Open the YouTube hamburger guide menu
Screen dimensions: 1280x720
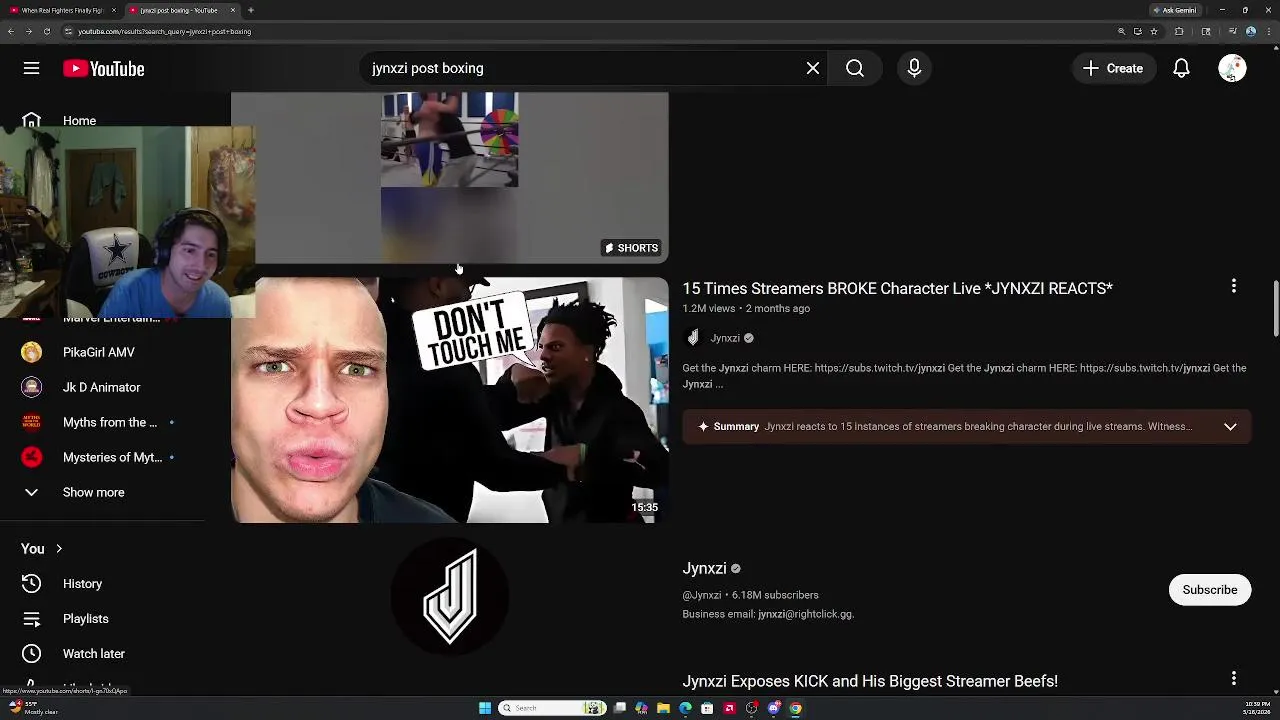(x=31, y=68)
